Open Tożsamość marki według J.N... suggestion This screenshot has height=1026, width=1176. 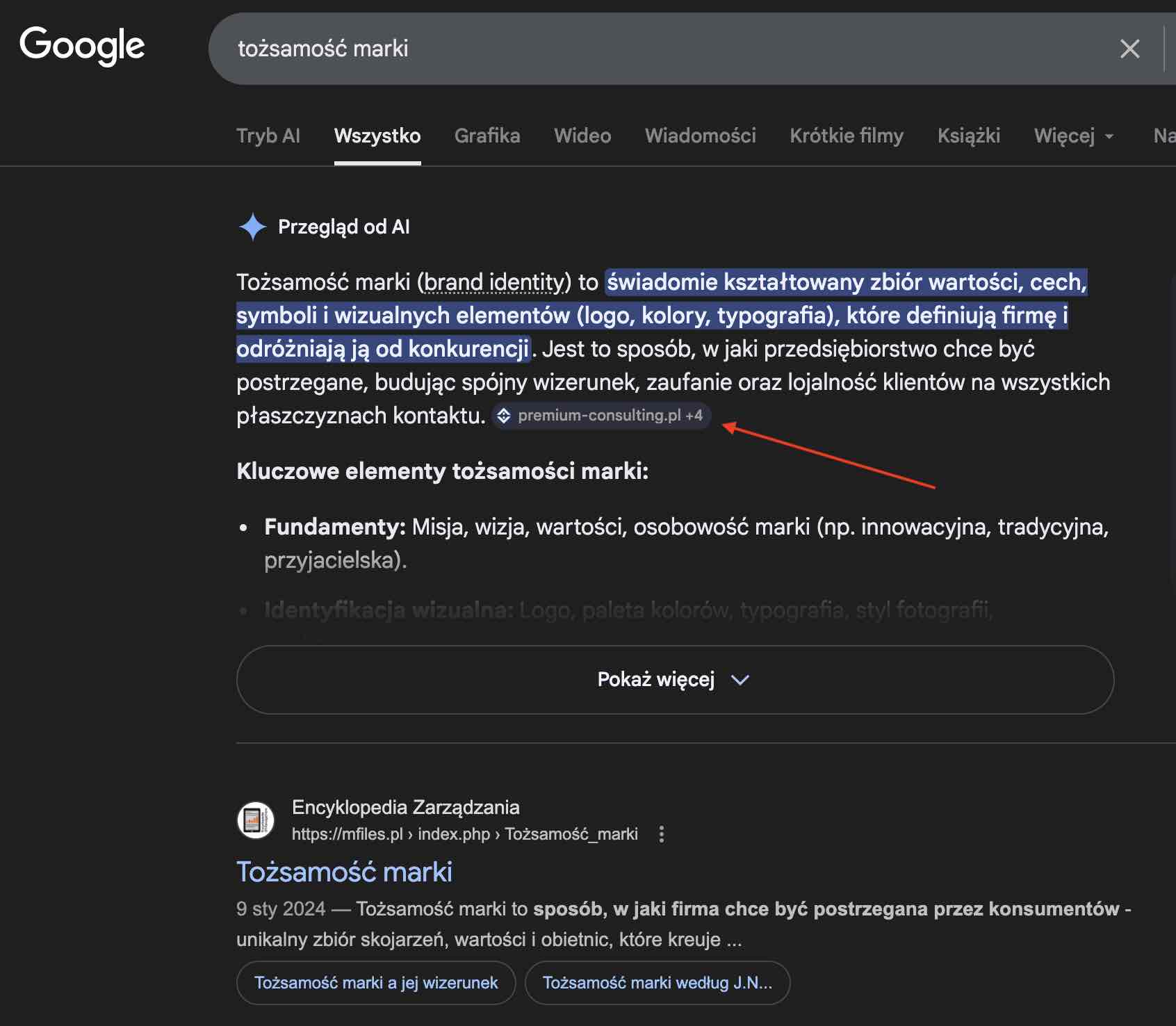657,982
